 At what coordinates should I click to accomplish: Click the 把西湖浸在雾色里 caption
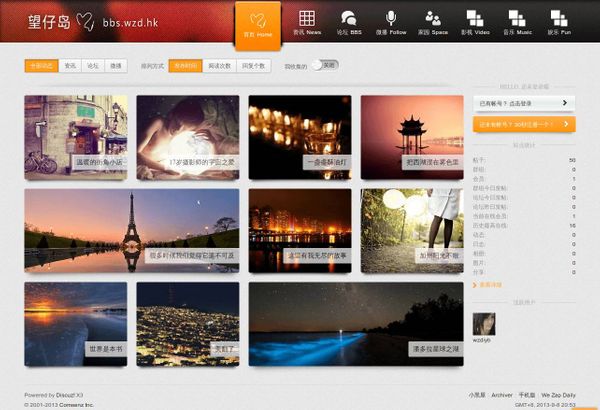[x=433, y=162]
